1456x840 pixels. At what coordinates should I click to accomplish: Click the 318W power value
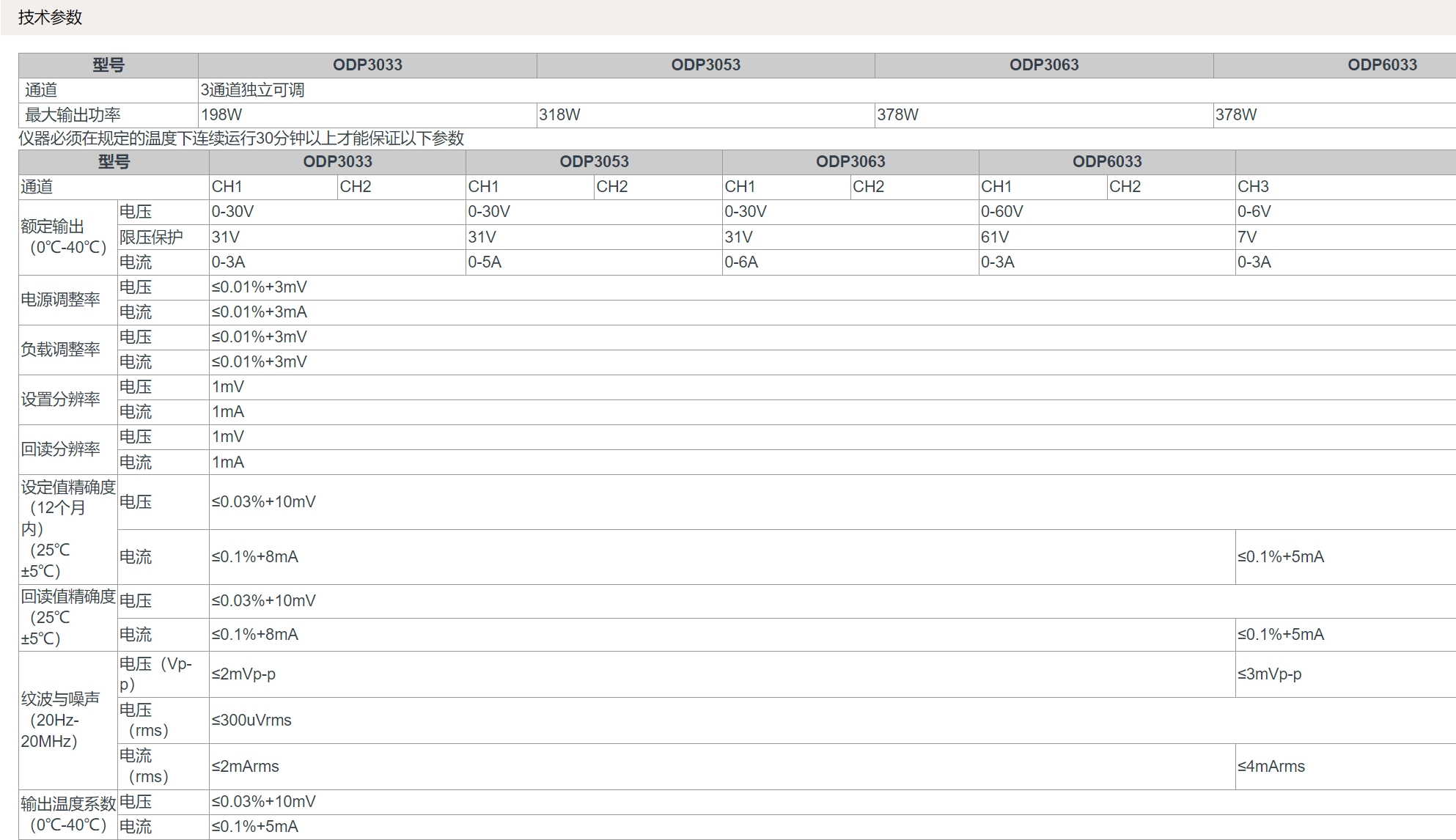(x=559, y=115)
